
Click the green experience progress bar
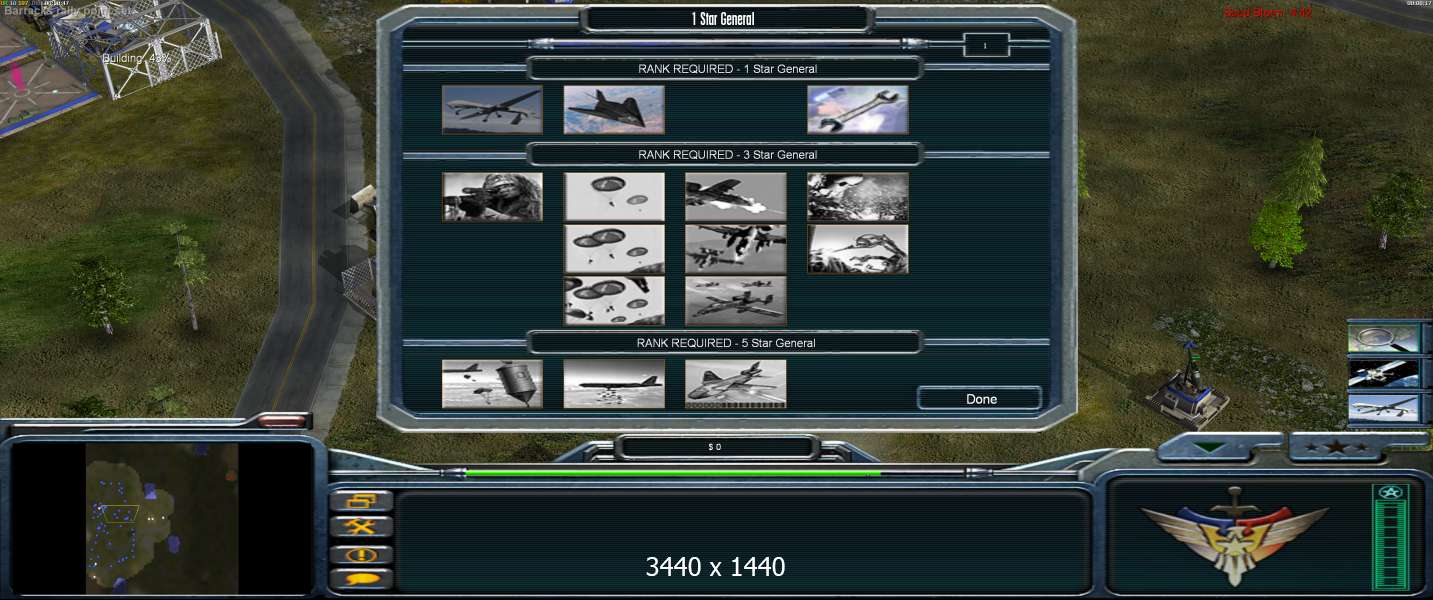715,473
